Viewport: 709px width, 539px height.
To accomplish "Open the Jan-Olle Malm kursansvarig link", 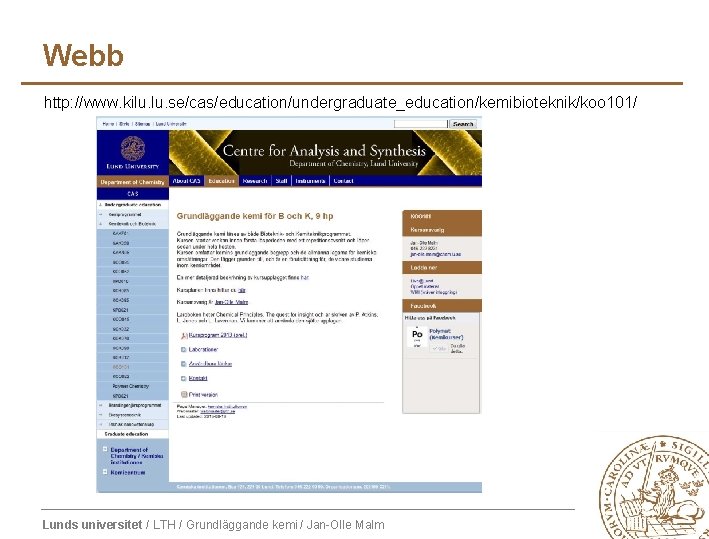I will tap(231, 302).
